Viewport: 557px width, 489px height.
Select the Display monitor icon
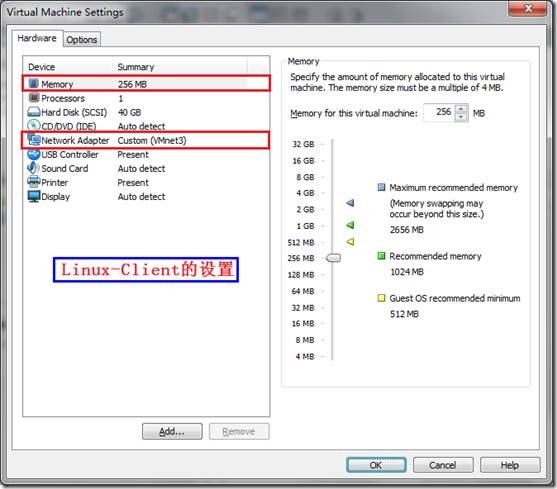34,196
